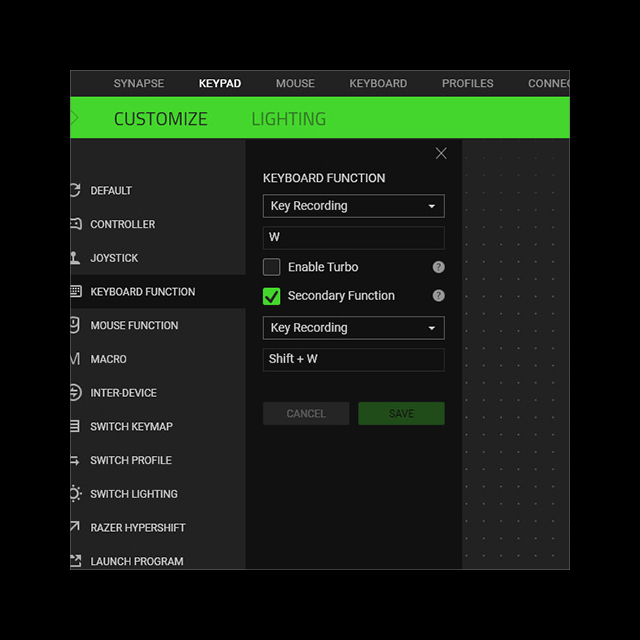This screenshot has height=640, width=640.
Task: Click the Save button
Action: 401,413
